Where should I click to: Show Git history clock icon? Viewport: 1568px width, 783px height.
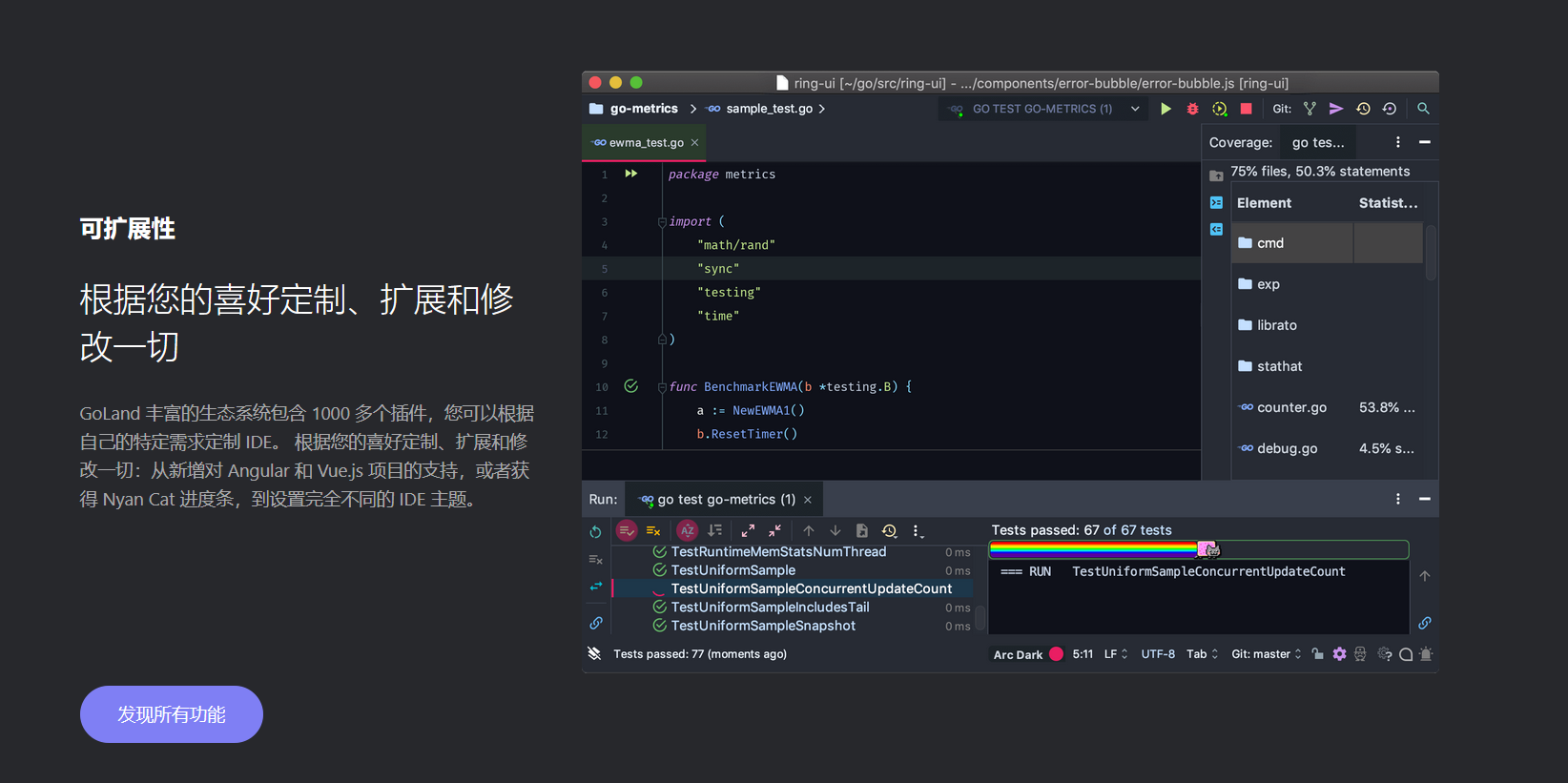(x=1363, y=109)
